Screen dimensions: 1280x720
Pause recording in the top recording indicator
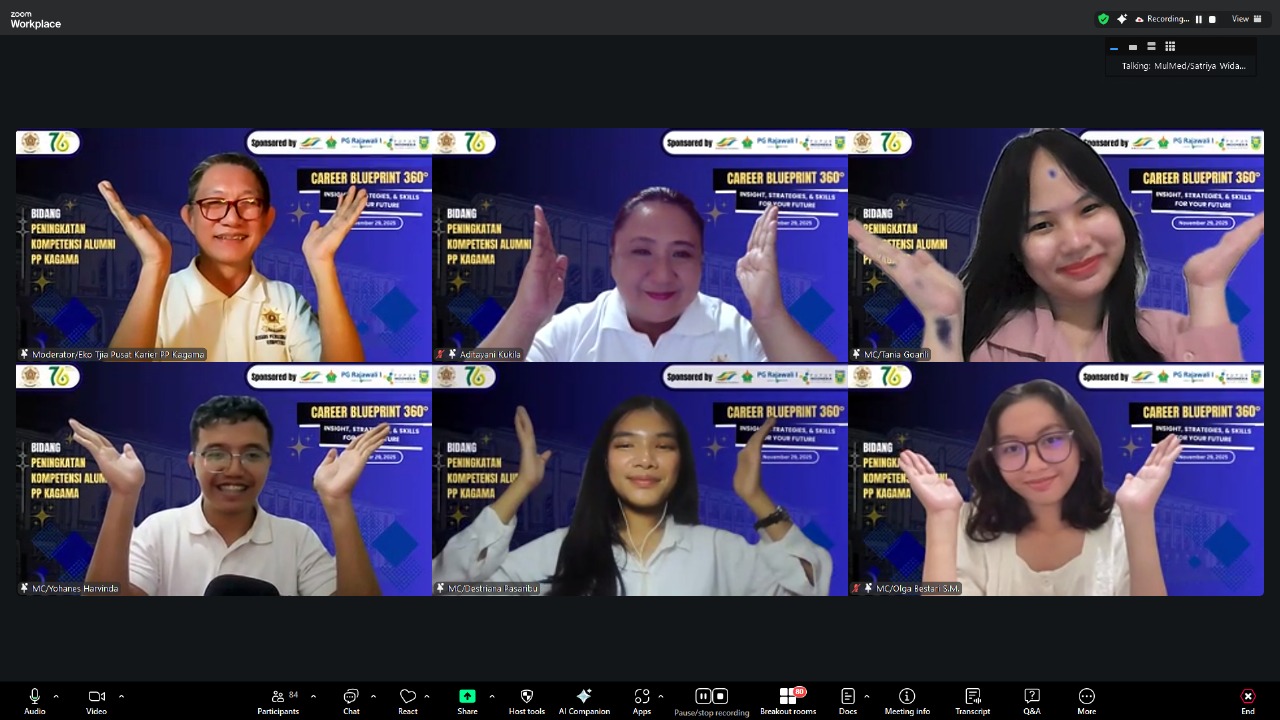tap(1199, 19)
